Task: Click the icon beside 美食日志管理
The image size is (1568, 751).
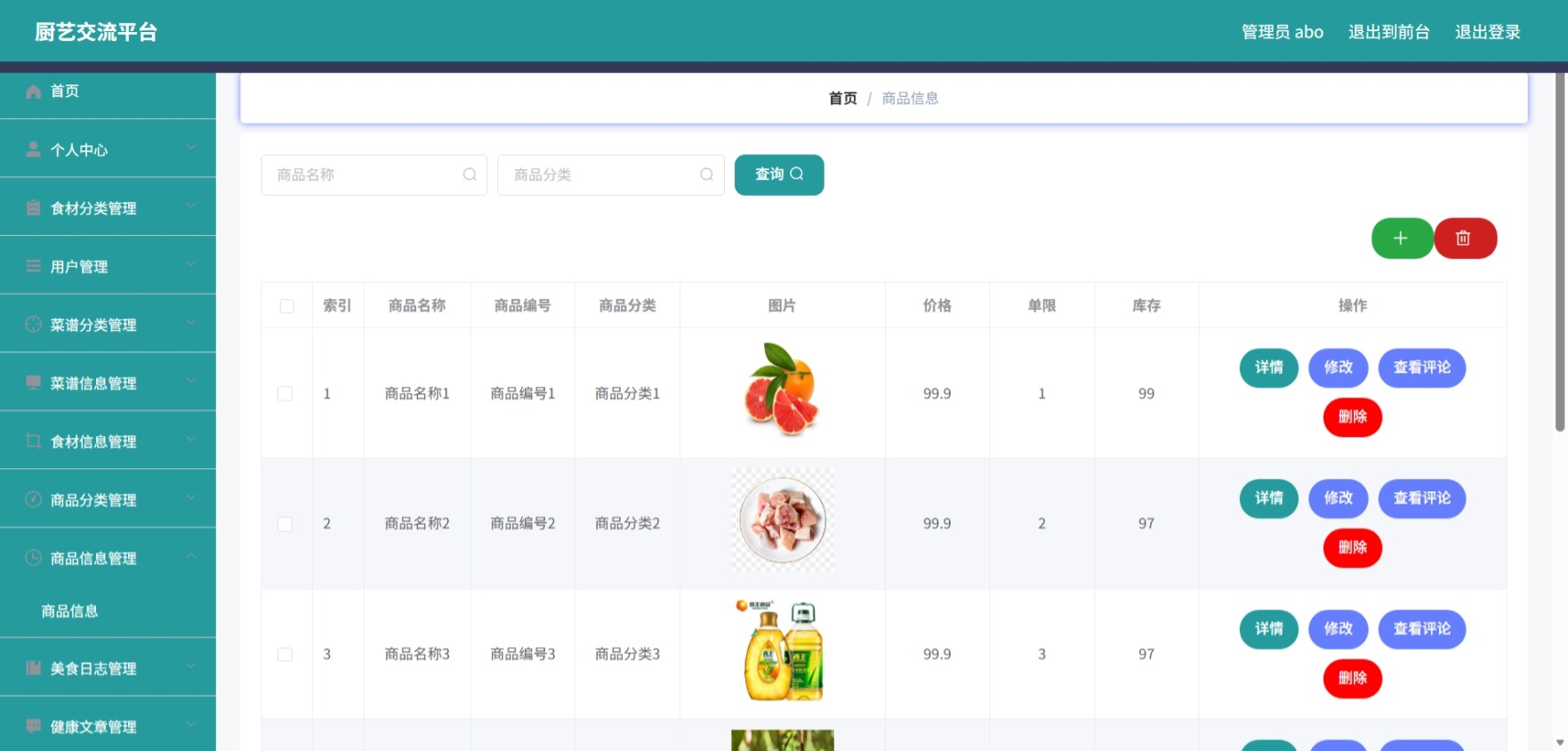Action: coord(33,668)
